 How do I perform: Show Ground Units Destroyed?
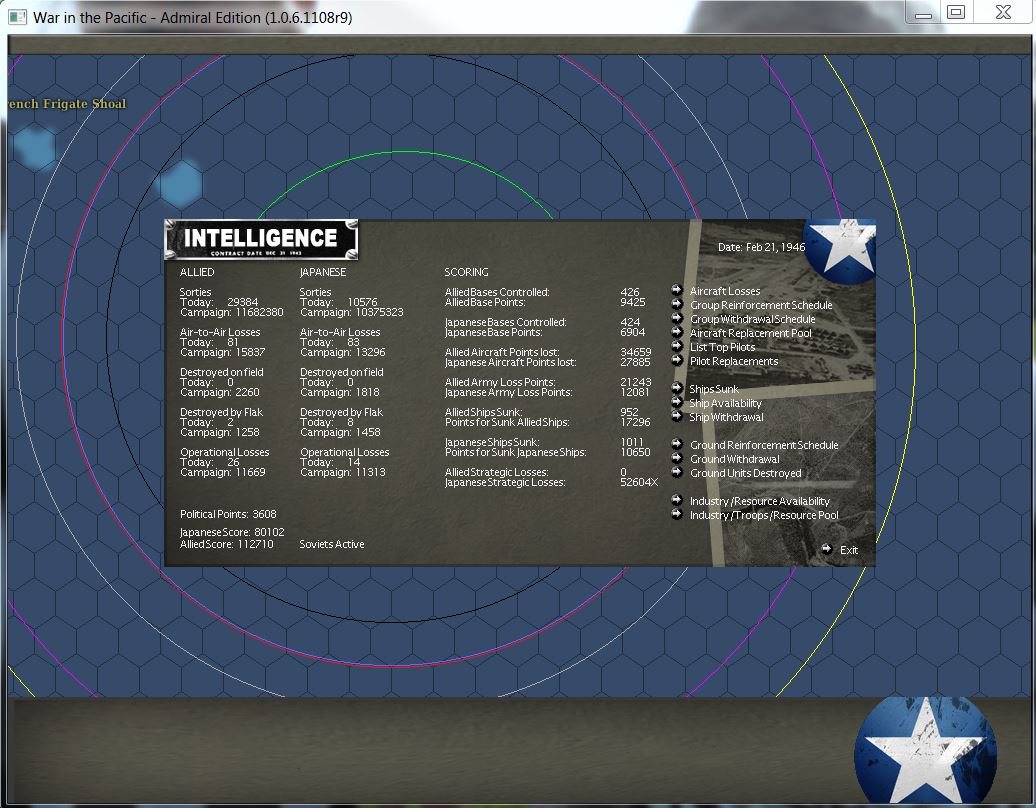click(746, 473)
